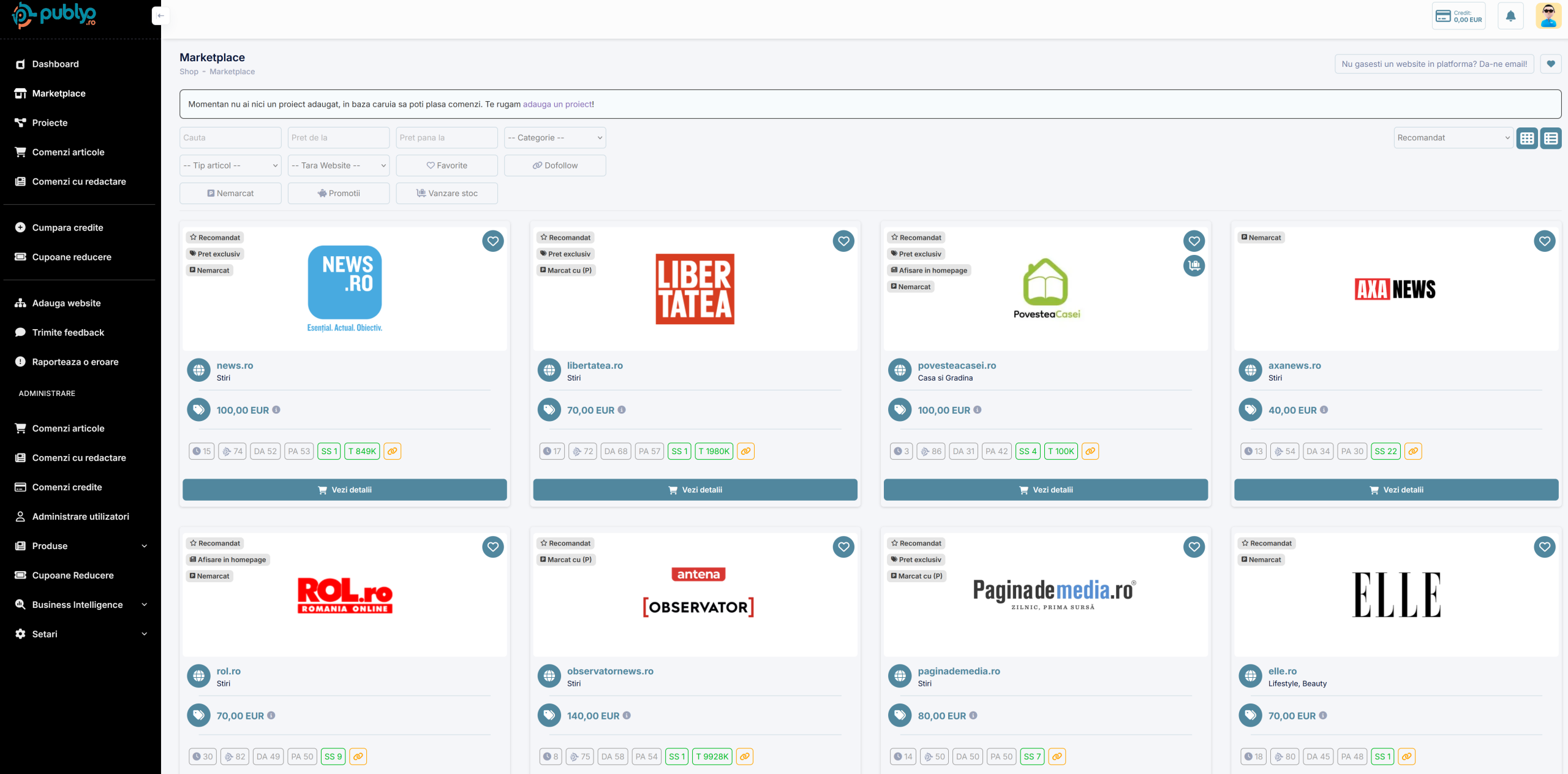Click stock sale icon on povesteacasei card
This screenshot has width=1568, height=774.
(1194, 265)
